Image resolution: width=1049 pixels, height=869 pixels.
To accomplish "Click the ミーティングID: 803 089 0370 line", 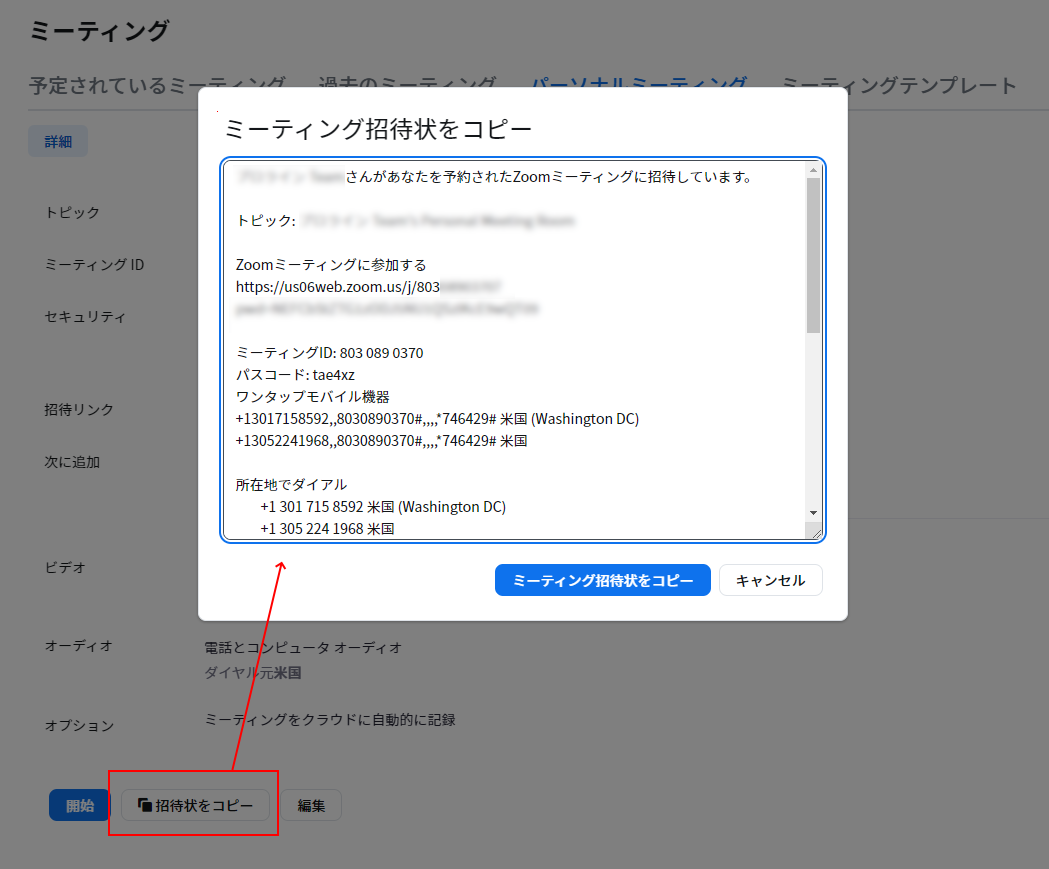I will (329, 353).
